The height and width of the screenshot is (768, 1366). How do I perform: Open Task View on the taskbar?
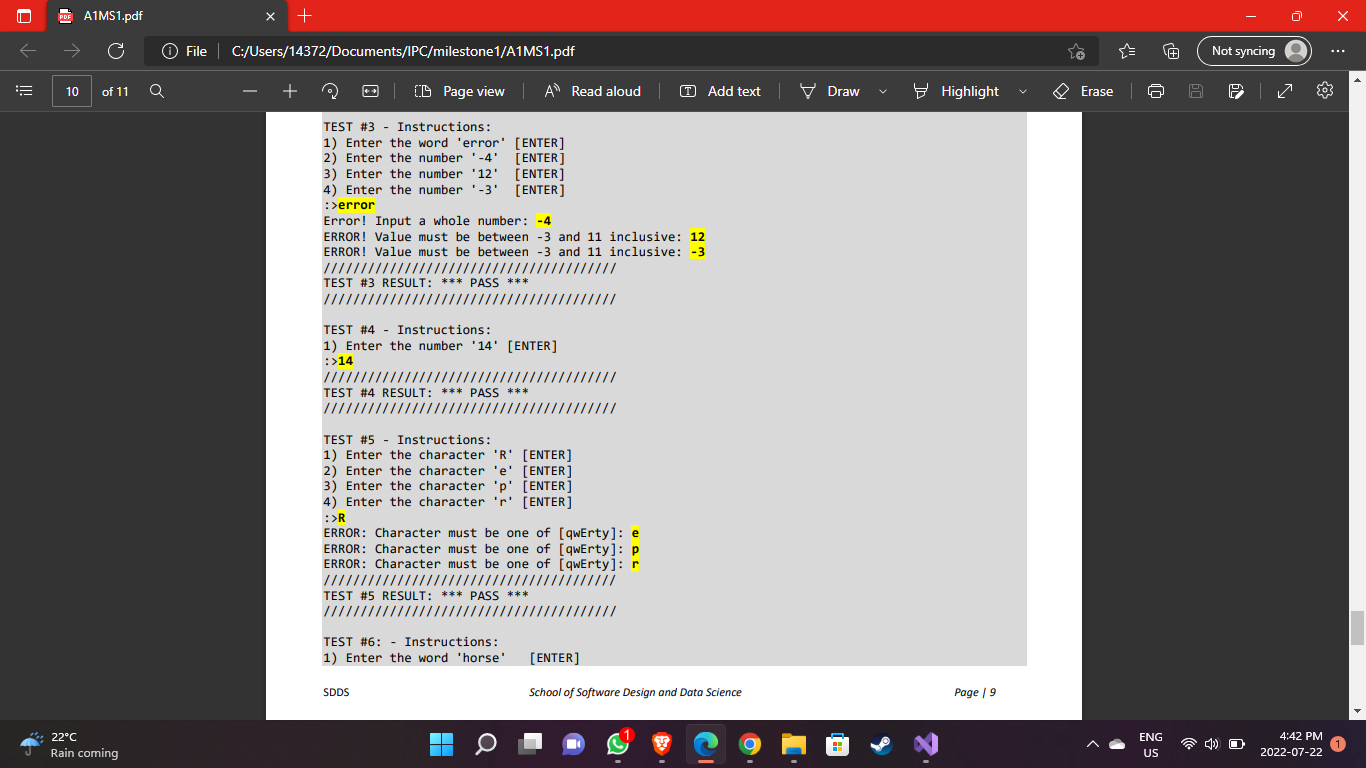530,744
